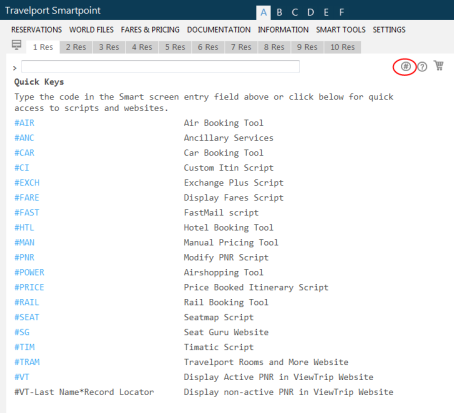This screenshot has height=413, width=454.
Task: Launch the #FAST quick key link
Action: (x=27, y=212)
